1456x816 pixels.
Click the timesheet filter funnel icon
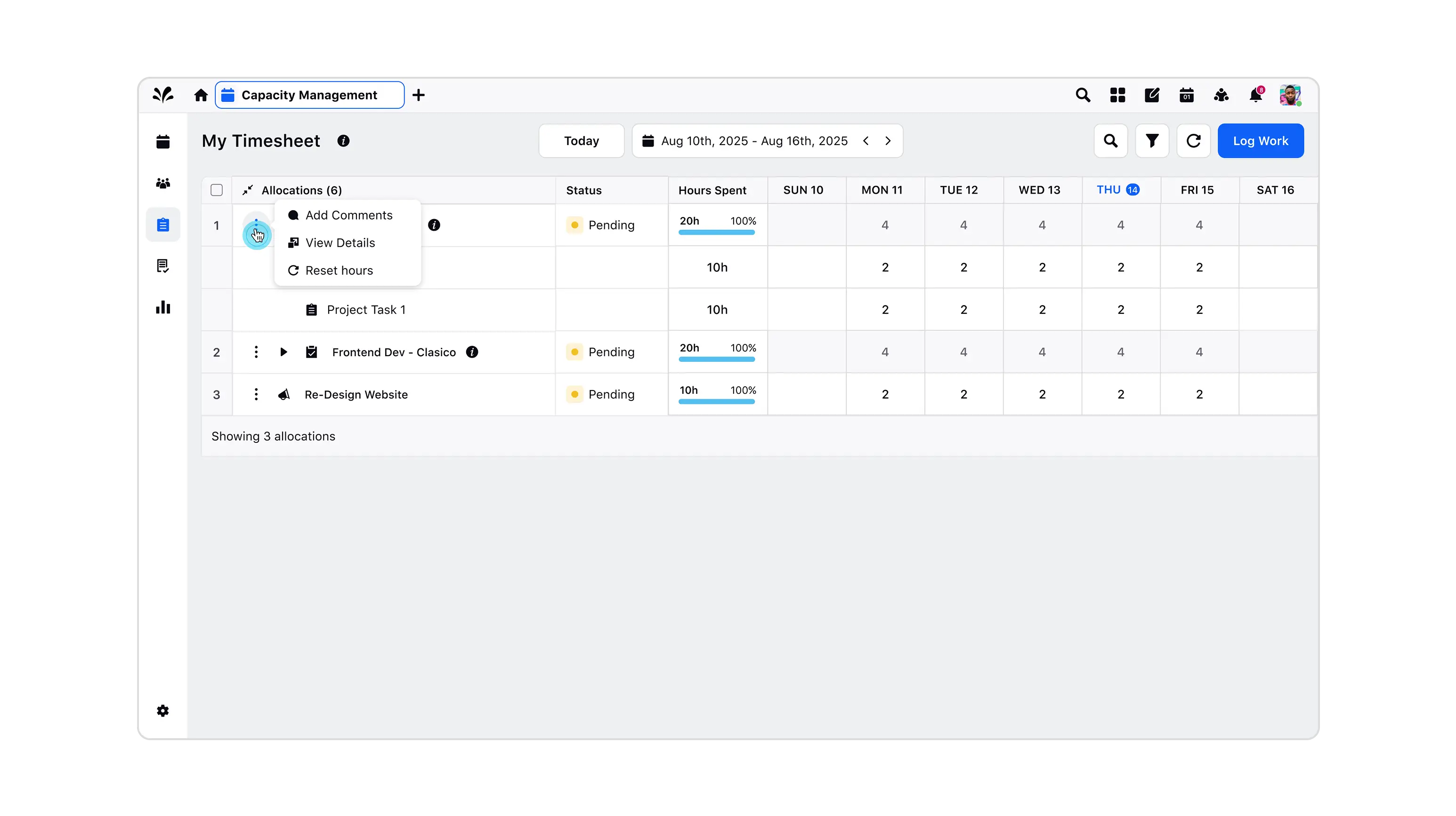coord(1152,141)
